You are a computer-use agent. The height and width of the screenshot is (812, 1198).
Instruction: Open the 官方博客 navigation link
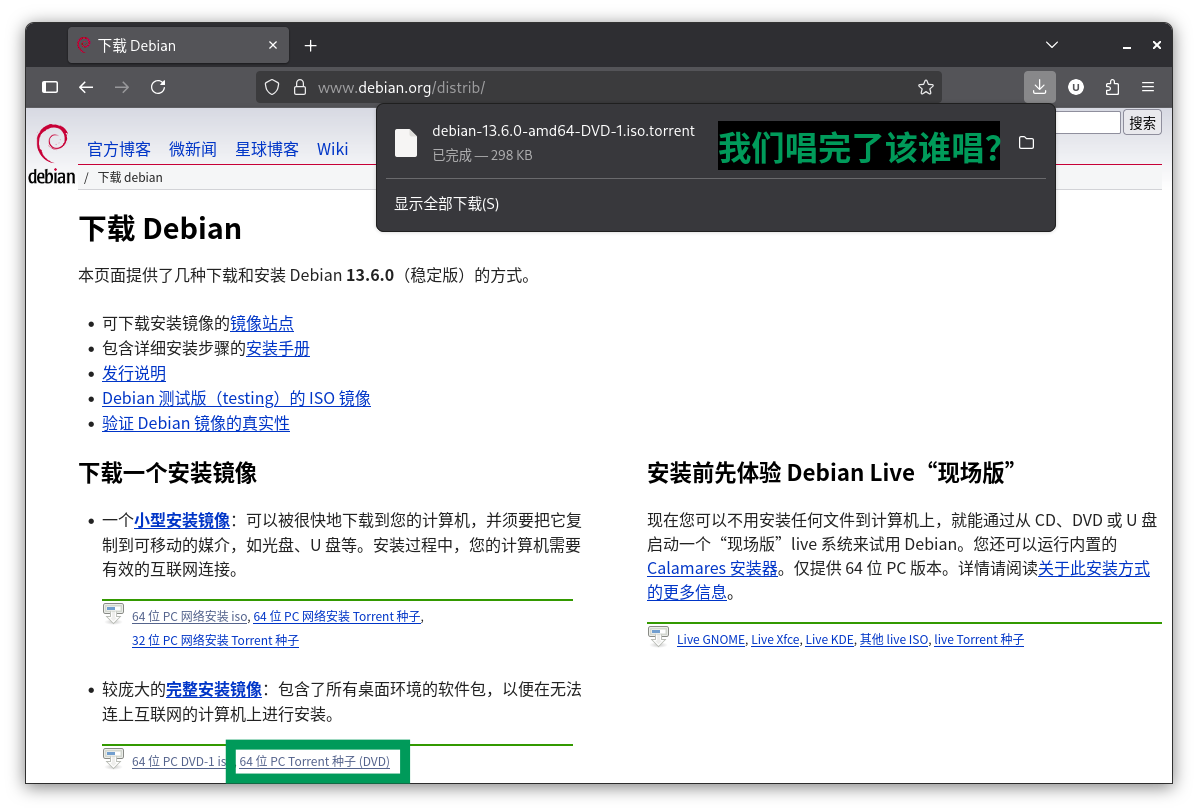coord(118,149)
